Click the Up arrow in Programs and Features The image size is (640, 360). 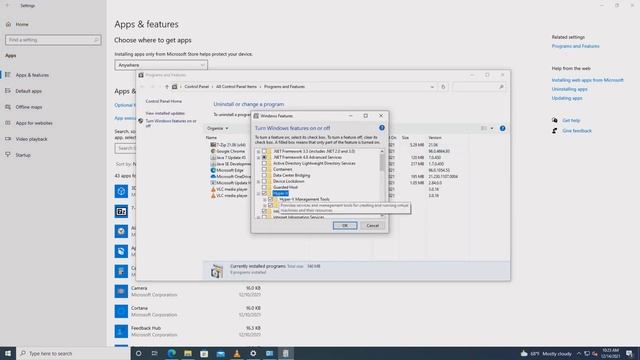point(167,87)
